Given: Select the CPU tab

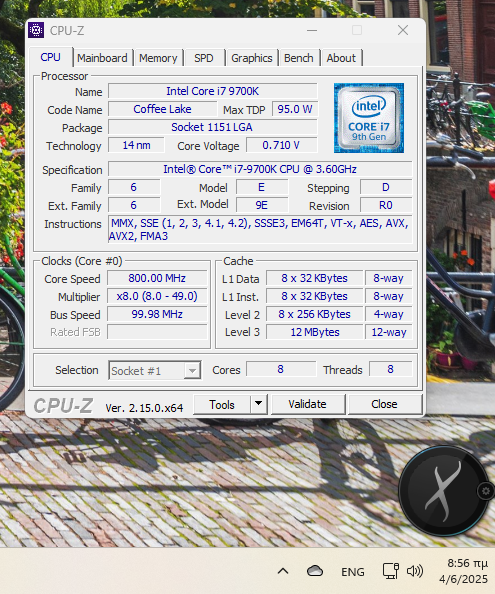Looking at the screenshot, I should coord(50,57).
